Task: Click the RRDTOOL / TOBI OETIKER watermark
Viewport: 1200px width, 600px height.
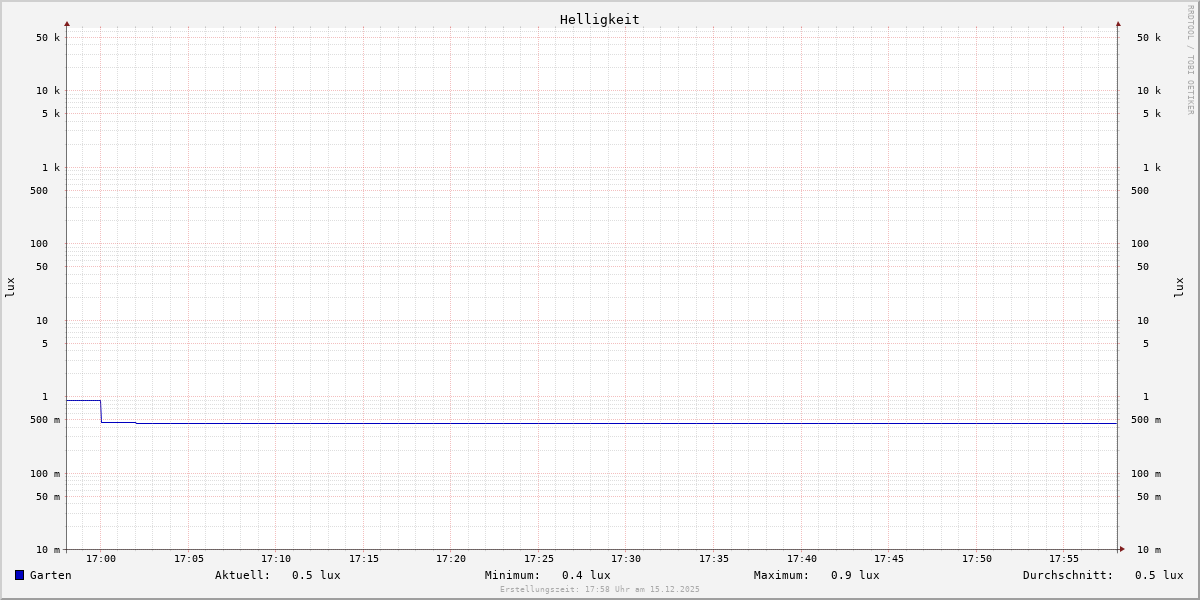Action: pyautogui.click(x=1190, y=60)
